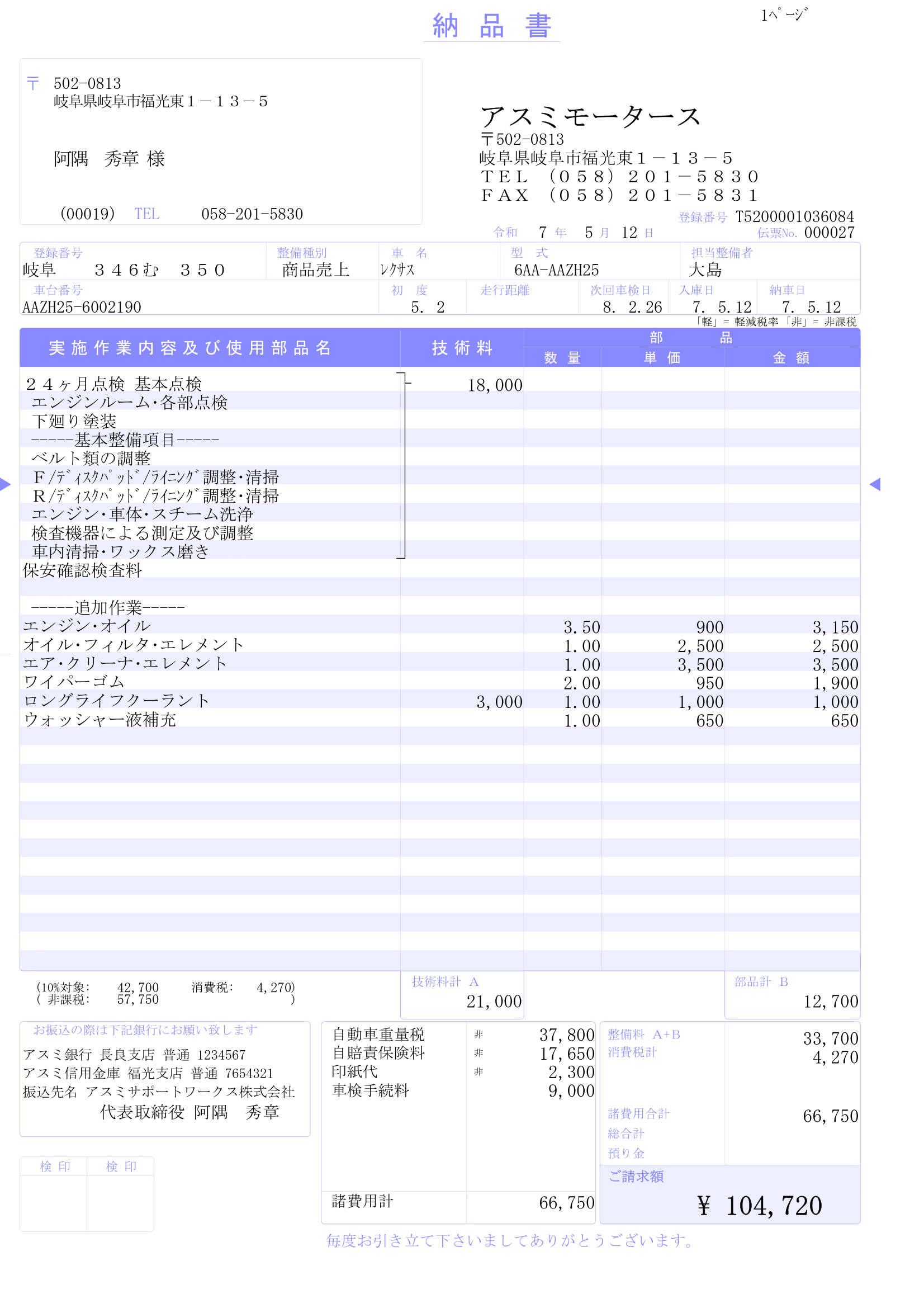Click engine oil quantity 3.50
Viewport: 924px width, 1308px height.
pyautogui.click(x=581, y=628)
